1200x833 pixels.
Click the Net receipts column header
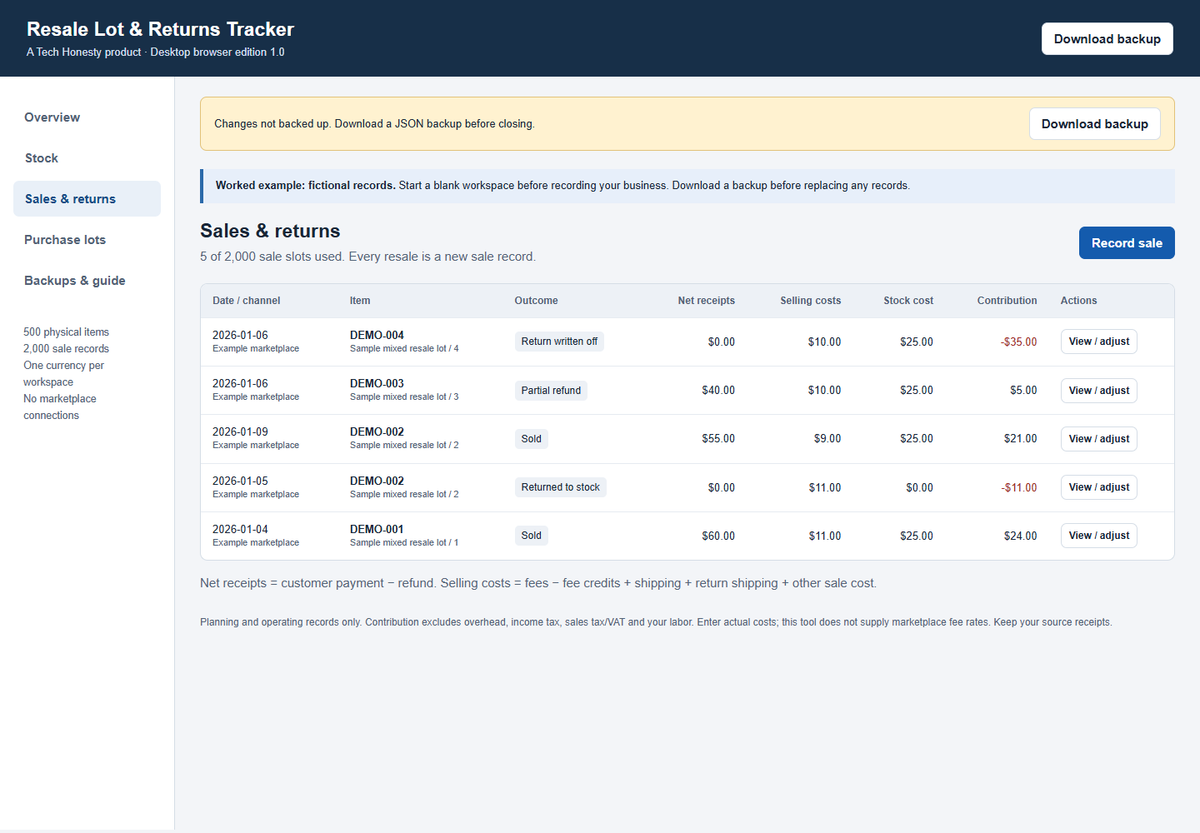pyautogui.click(x=706, y=300)
